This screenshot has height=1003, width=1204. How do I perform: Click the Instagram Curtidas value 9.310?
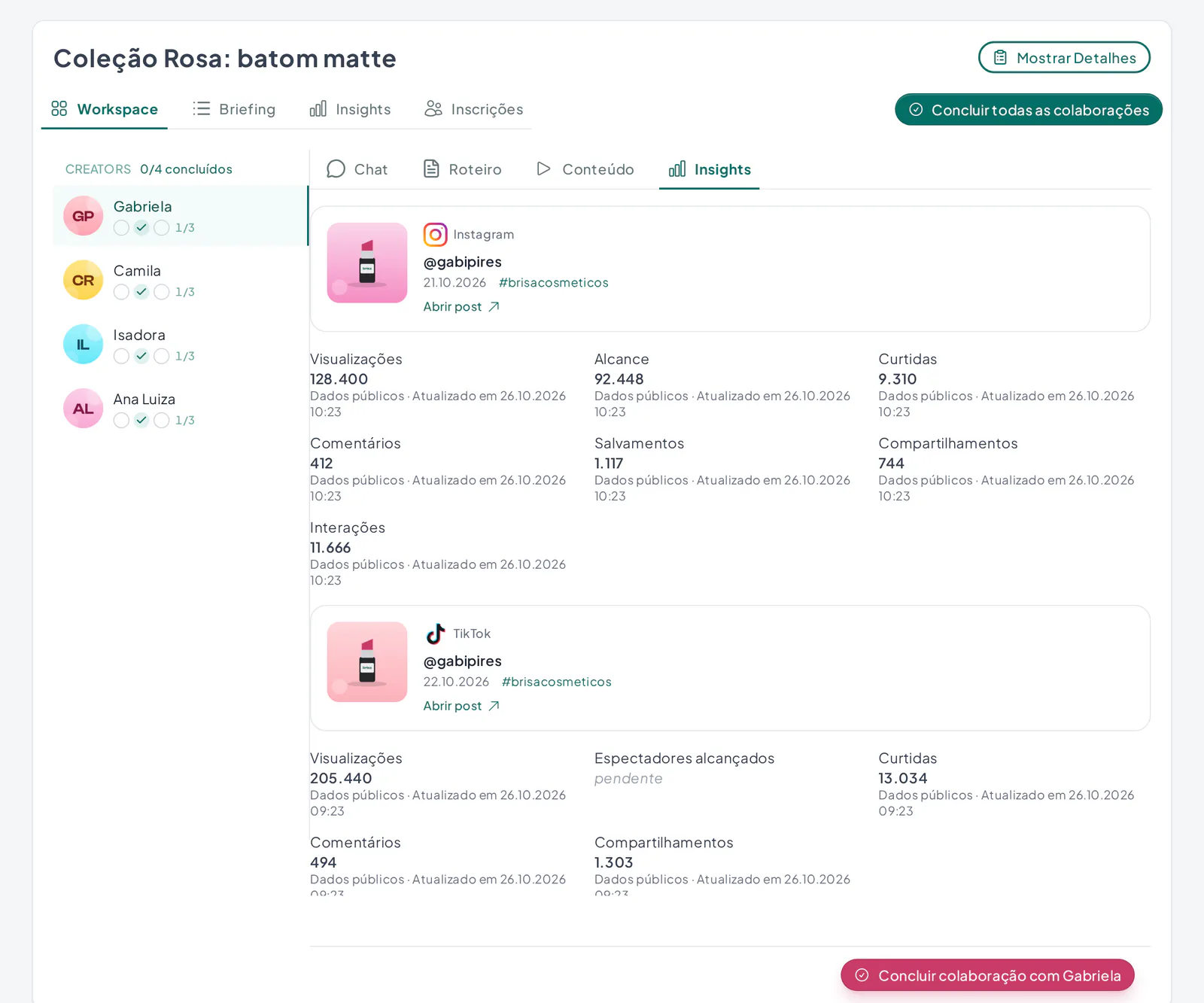[898, 379]
